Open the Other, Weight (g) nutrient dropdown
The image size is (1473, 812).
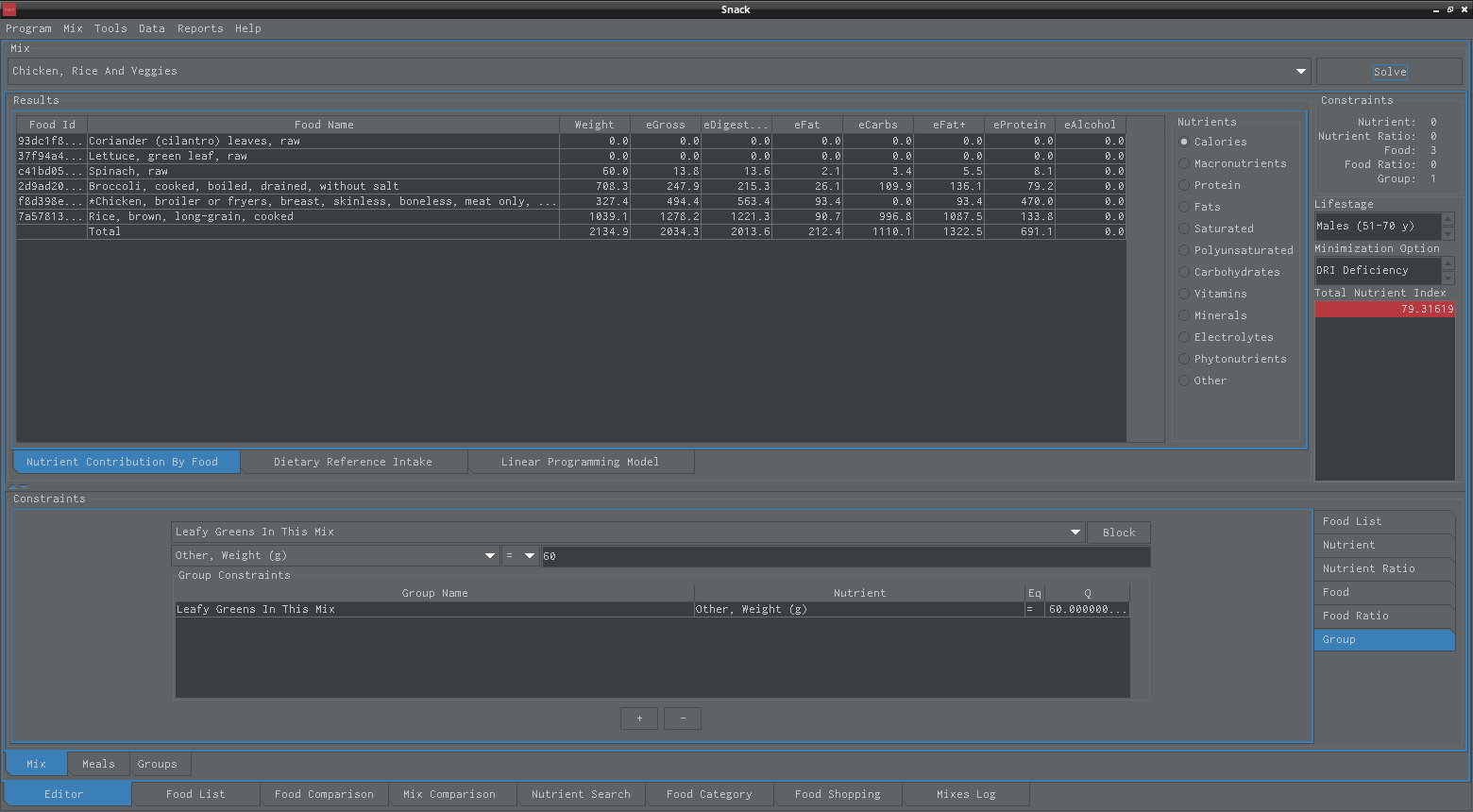489,556
